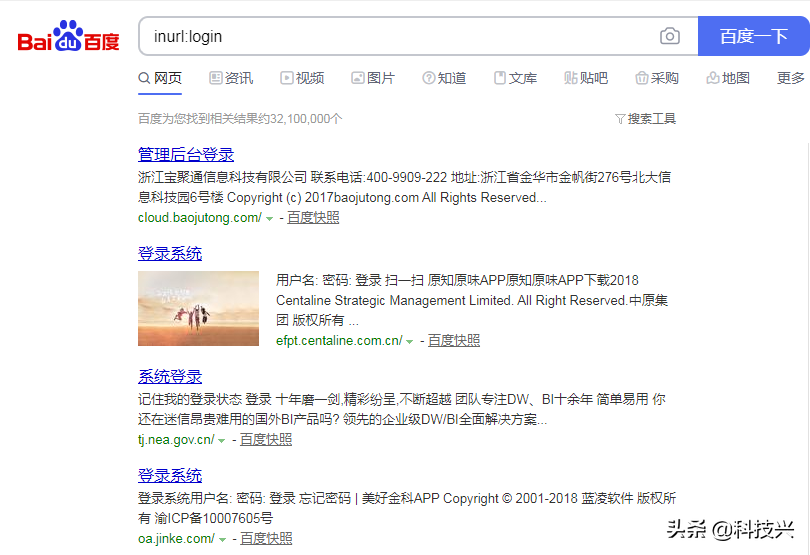Open the efpt.centaline.com.cn URL
Image resolution: width=810 pixels, height=555 pixels.
point(339,341)
